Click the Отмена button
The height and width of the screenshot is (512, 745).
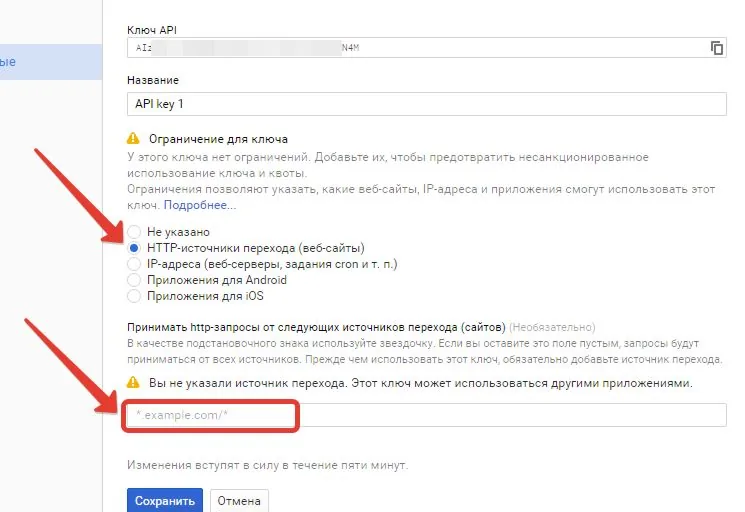click(x=239, y=501)
